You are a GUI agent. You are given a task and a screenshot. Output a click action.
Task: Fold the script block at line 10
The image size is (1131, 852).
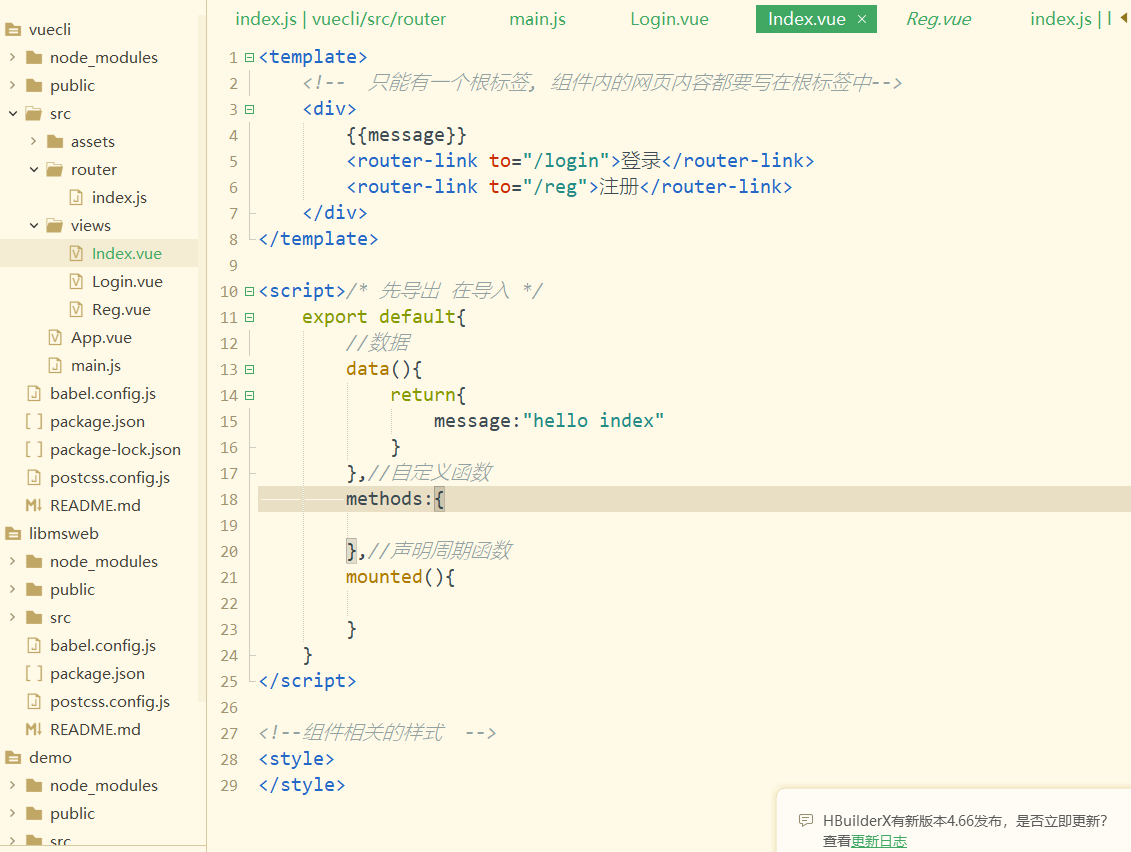tap(250, 291)
